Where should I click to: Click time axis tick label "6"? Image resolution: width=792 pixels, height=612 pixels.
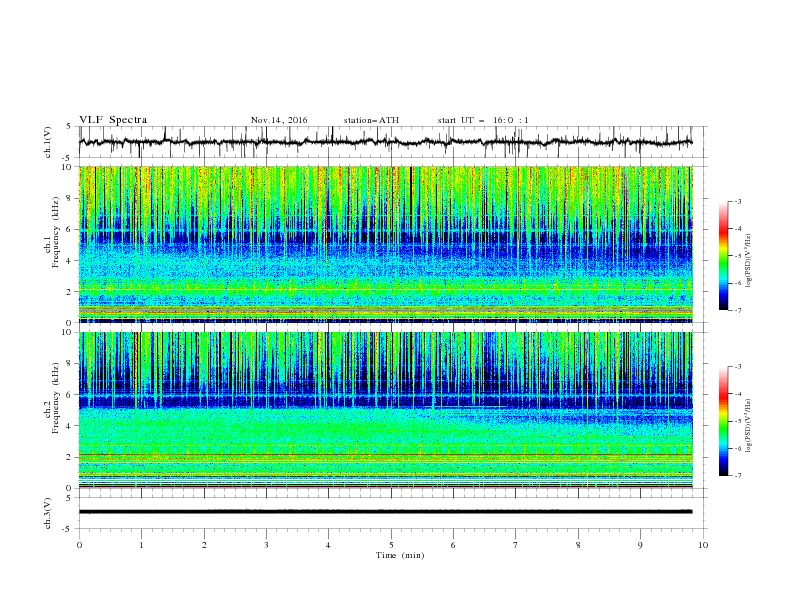[453, 545]
